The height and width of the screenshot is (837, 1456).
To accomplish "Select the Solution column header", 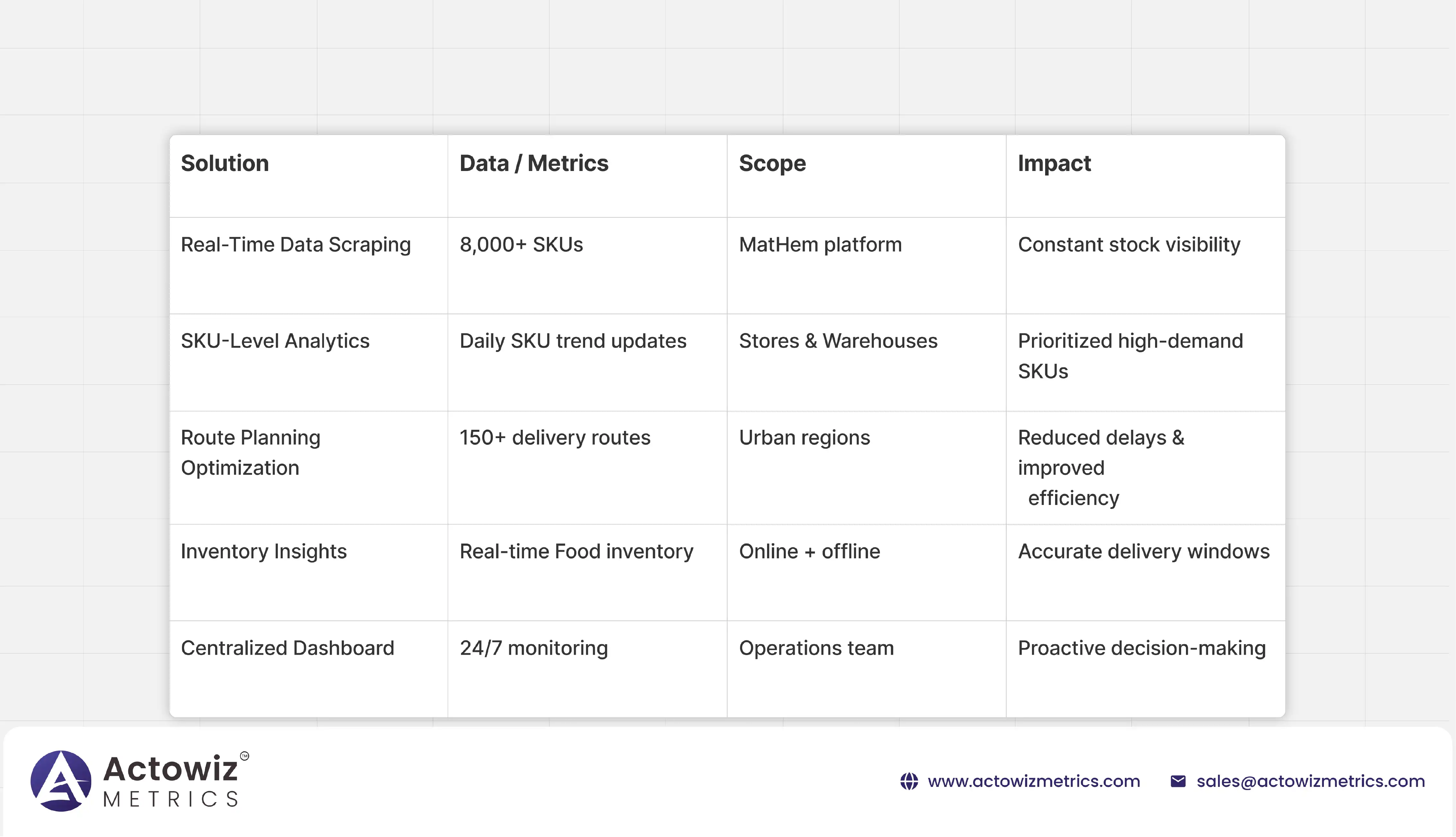I will point(225,164).
